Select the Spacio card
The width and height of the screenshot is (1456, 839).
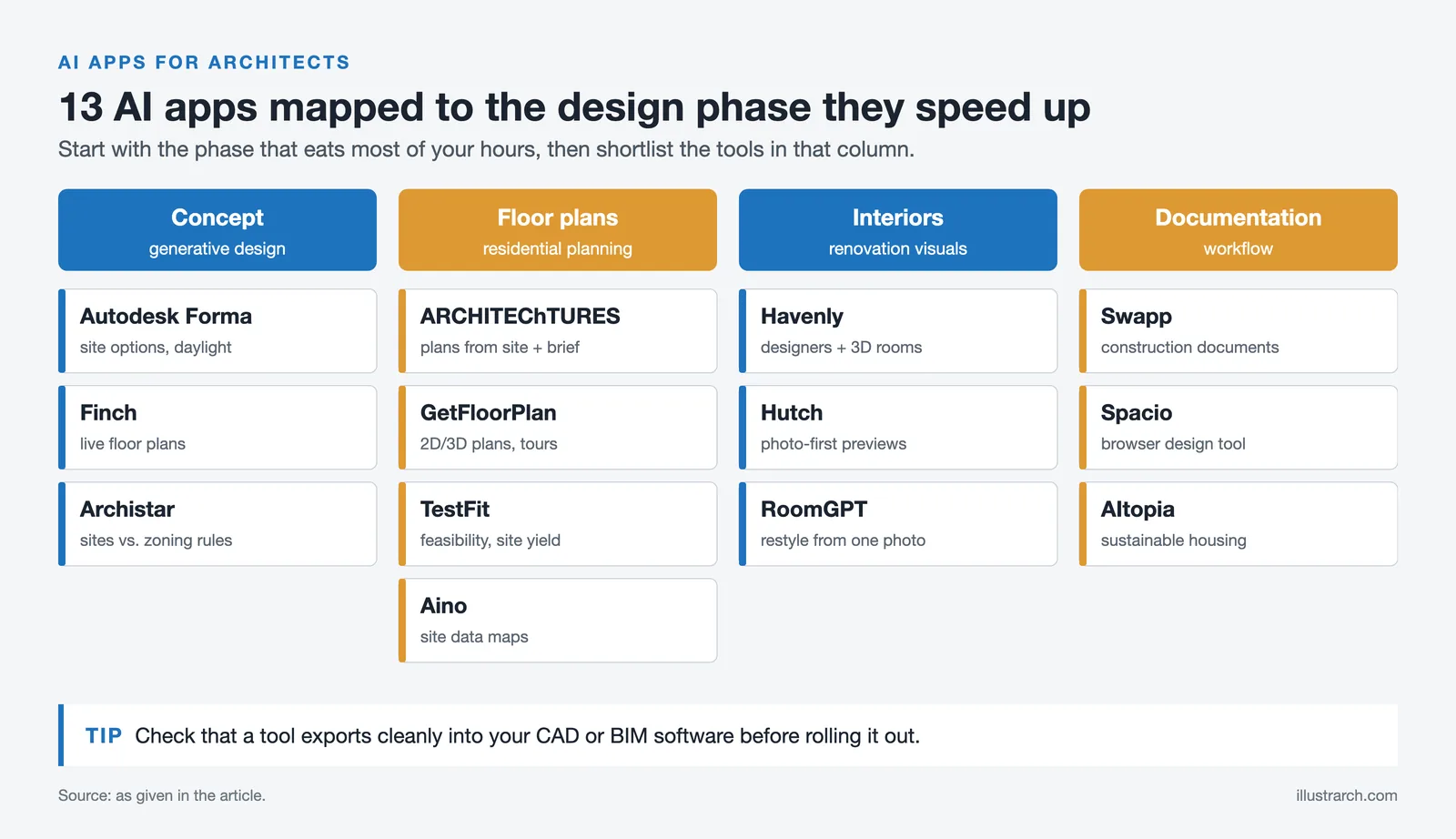(x=1239, y=428)
